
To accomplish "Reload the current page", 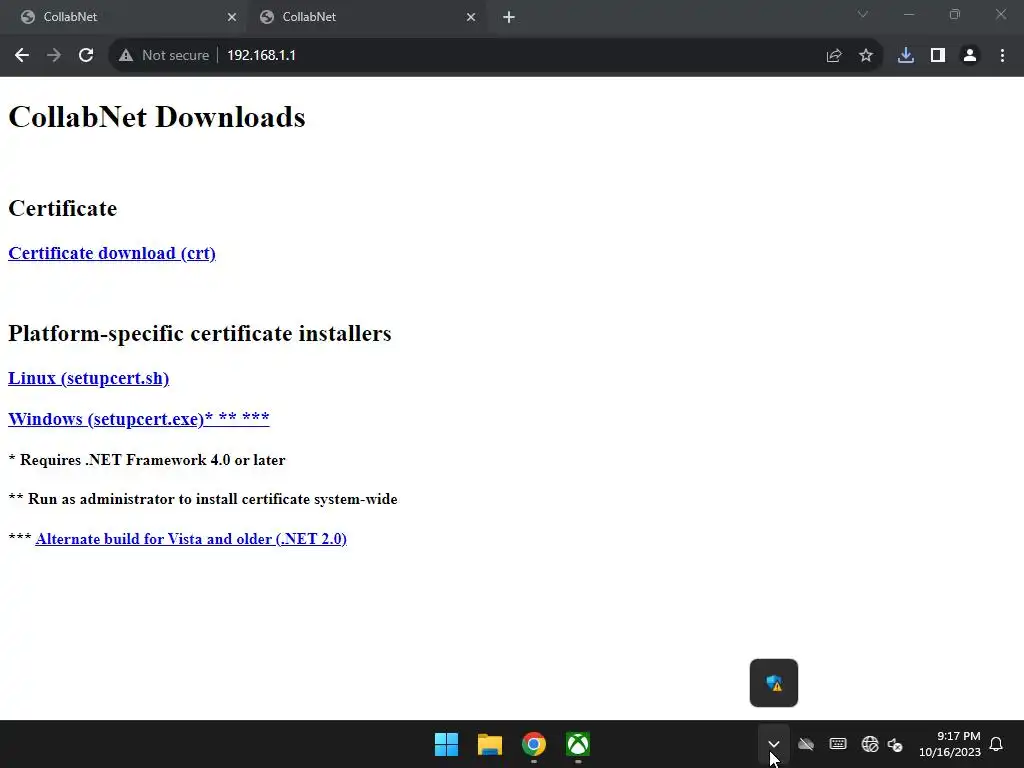I will (86, 56).
